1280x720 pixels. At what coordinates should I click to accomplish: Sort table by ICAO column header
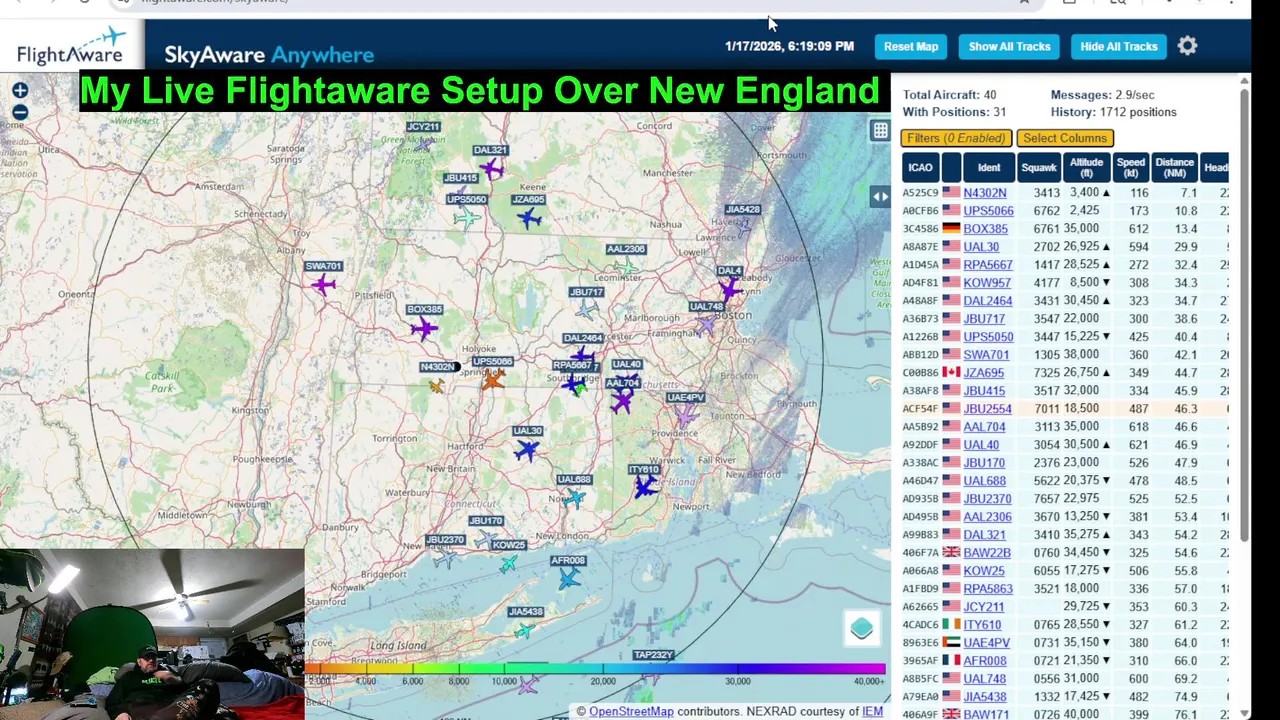[920, 168]
